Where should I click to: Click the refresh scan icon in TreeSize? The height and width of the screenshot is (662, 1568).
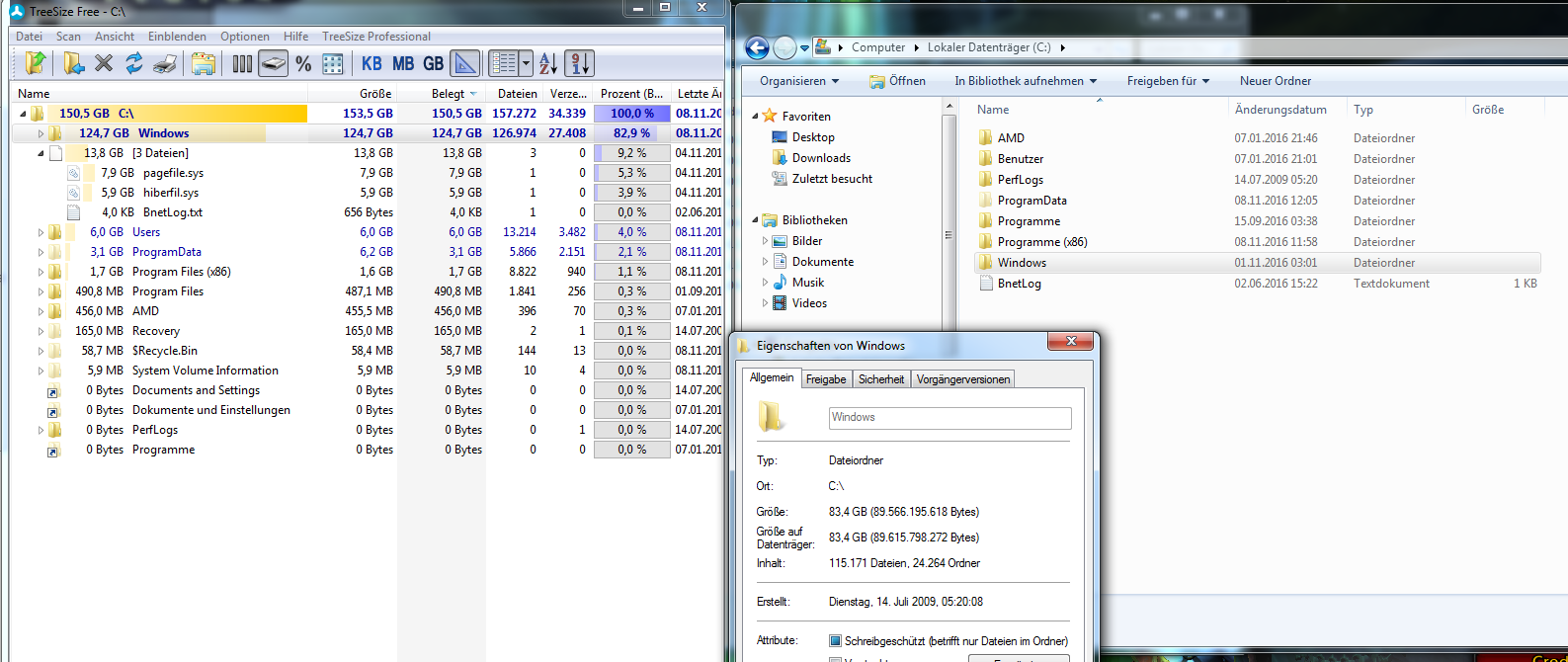[x=134, y=64]
